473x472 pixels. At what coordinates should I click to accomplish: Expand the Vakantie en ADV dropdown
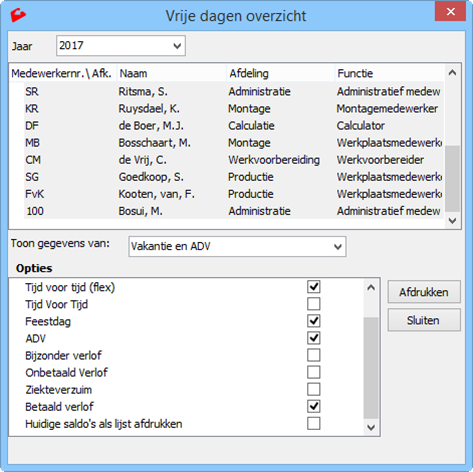click(x=237, y=247)
